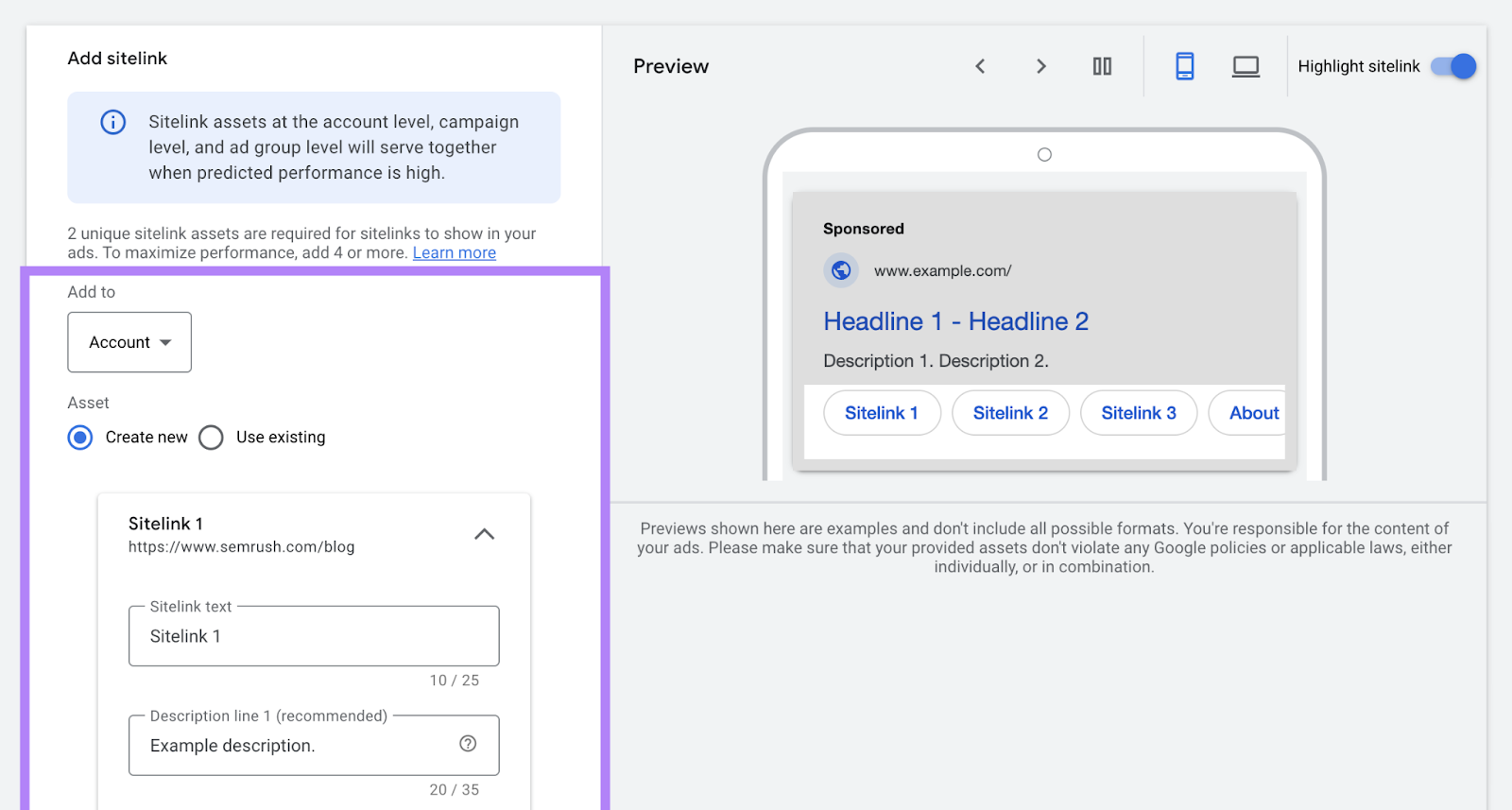Pause the preview rotation

pos(1102,66)
